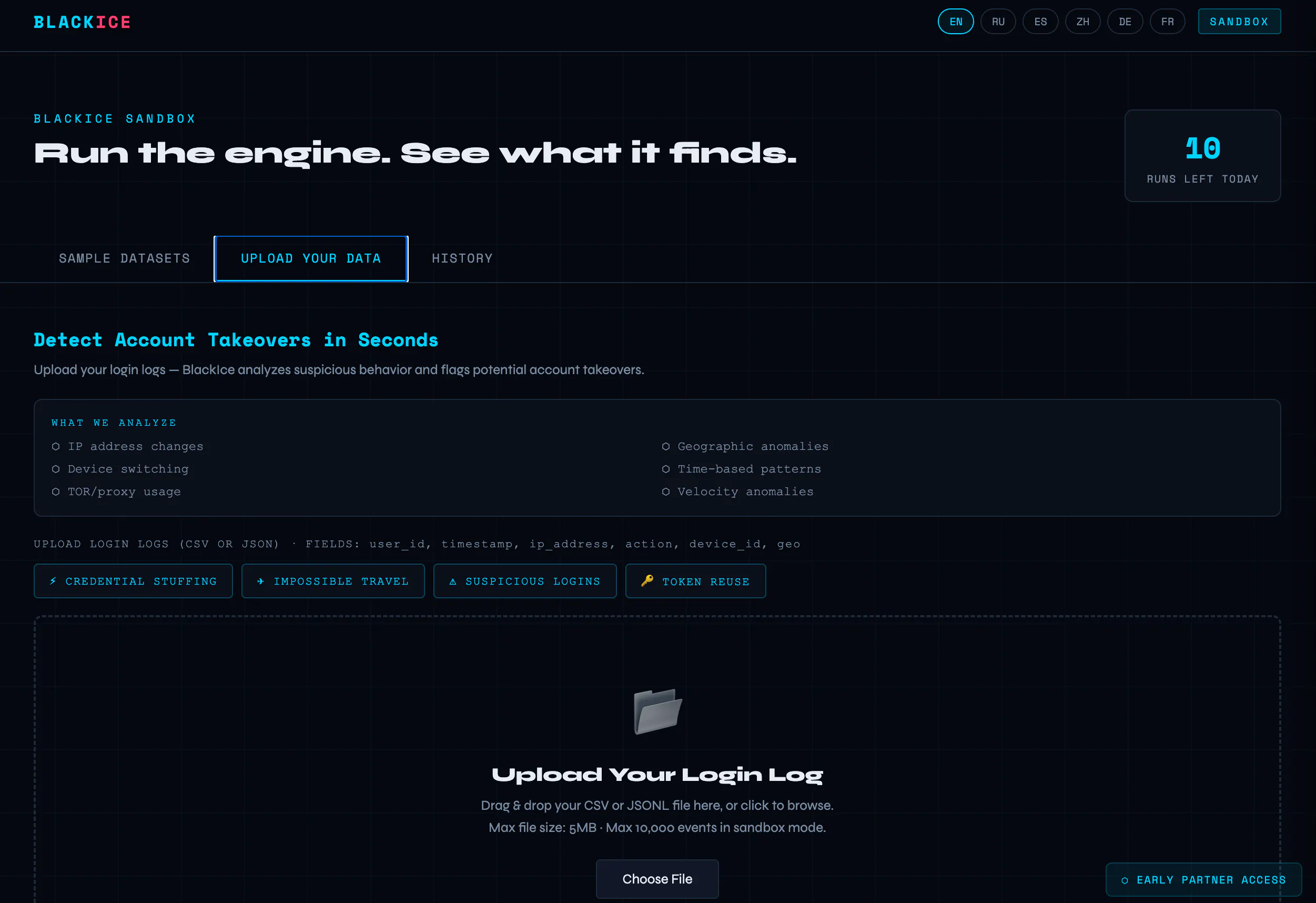Click the BlackIce logo
The image size is (1316, 903).
pos(82,22)
